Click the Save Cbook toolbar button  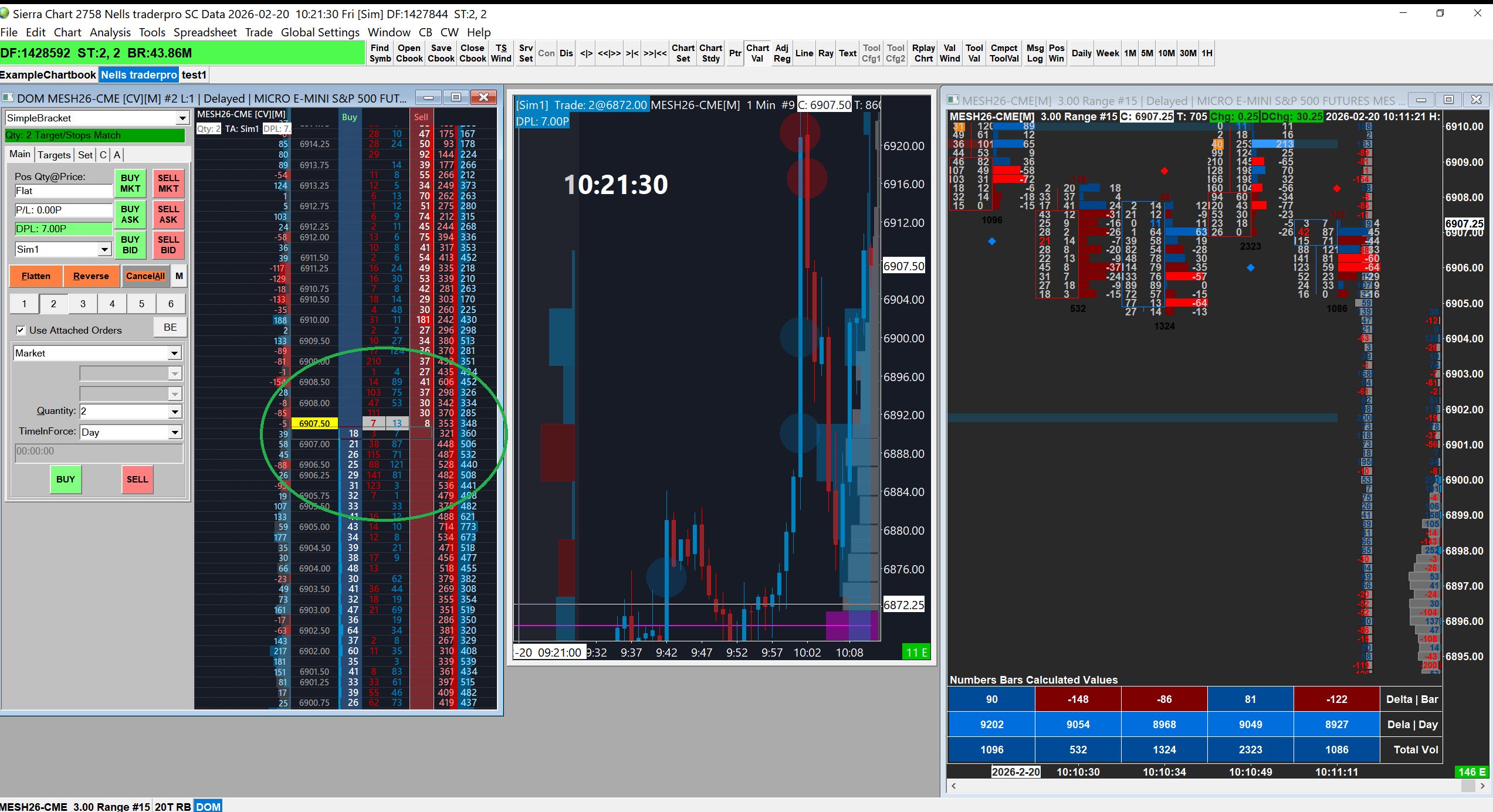pos(441,53)
